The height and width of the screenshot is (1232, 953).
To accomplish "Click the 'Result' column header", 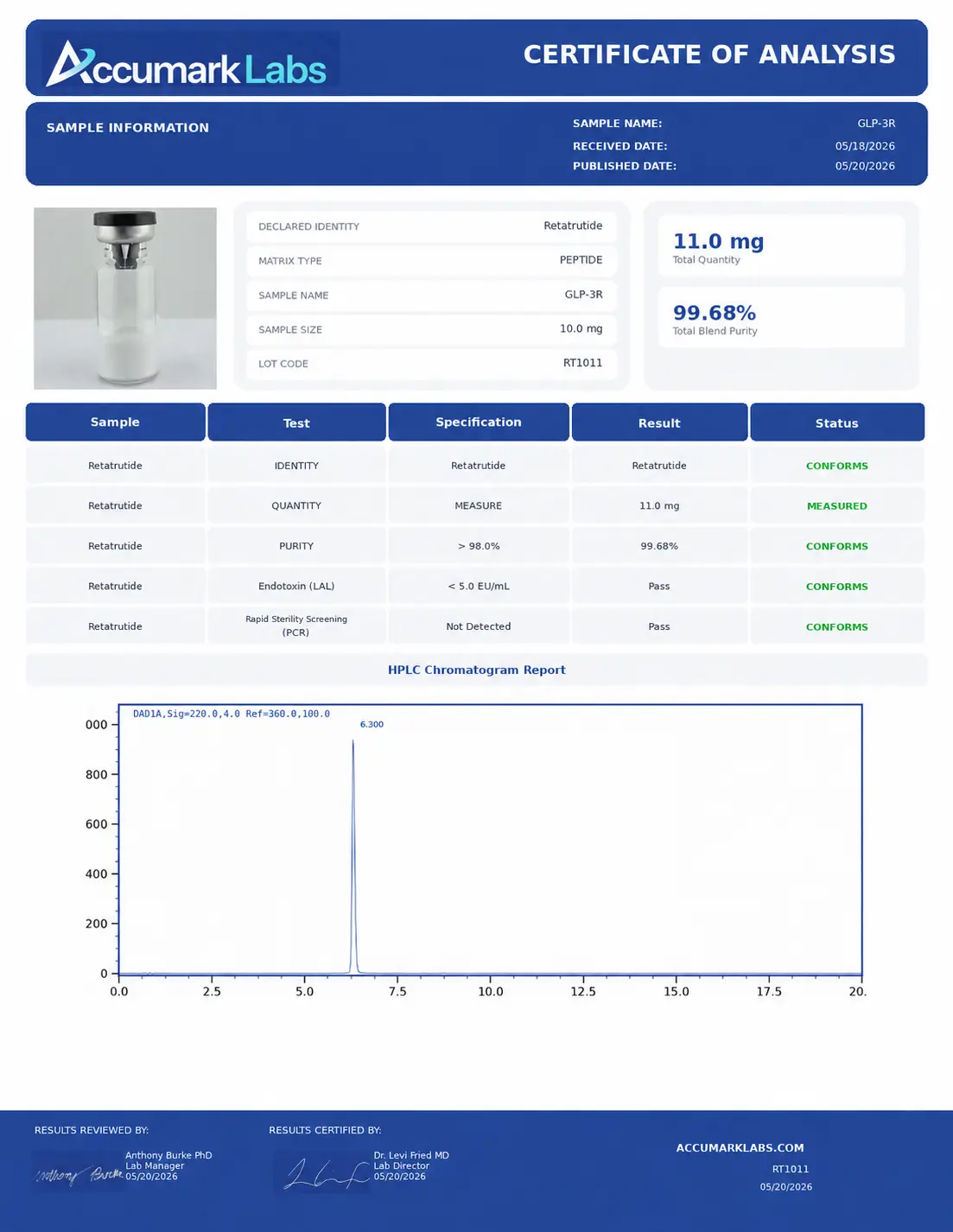I will click(x=659, y=422).
